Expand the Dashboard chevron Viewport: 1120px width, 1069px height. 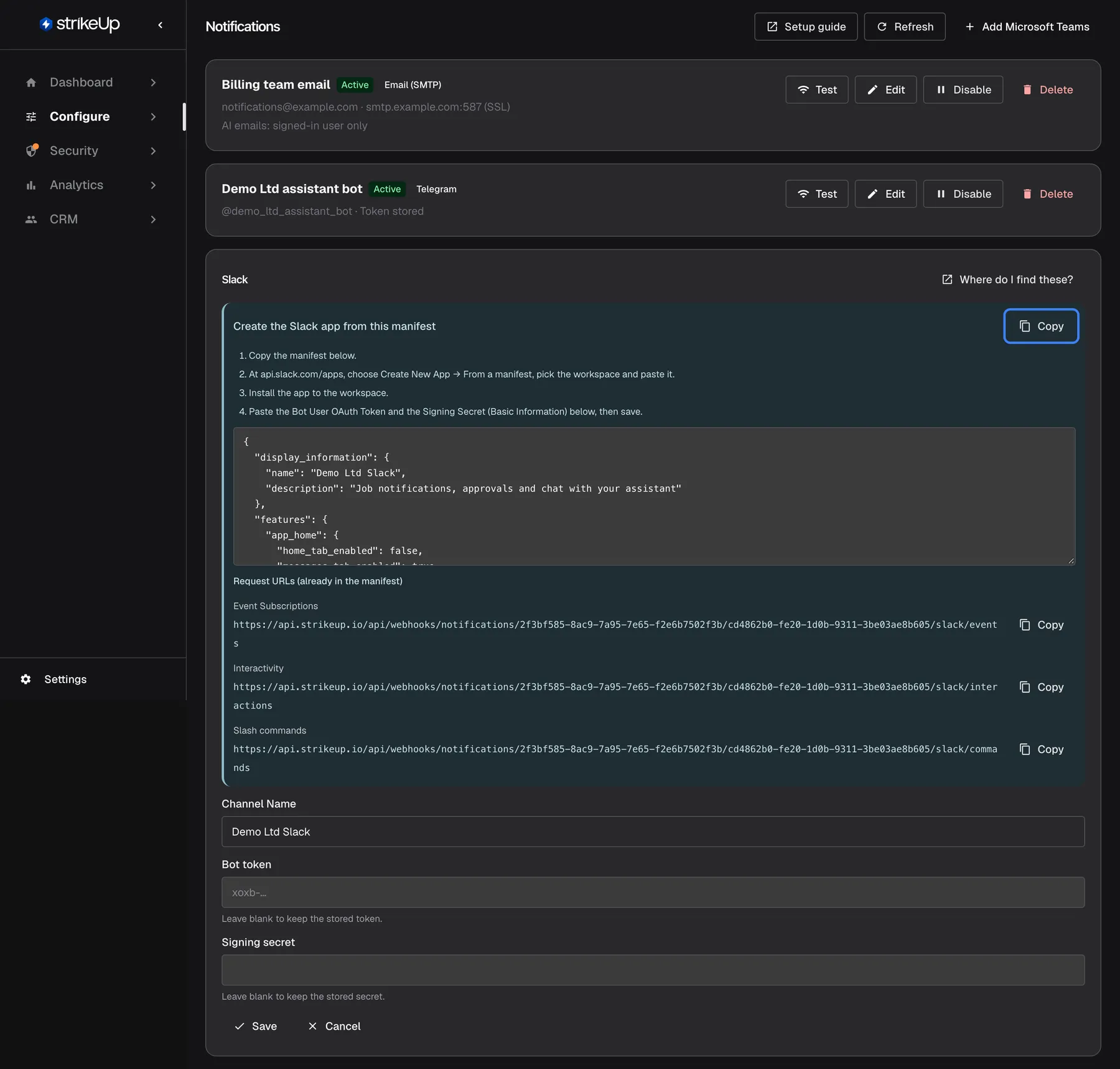pos(153,82)
